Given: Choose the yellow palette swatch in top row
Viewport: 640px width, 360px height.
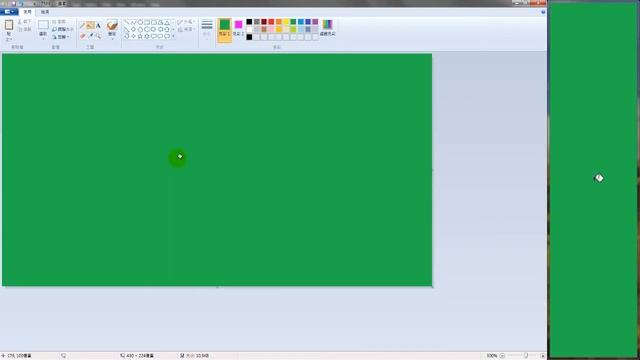Looking at the screenshot, I should [286, 22].
